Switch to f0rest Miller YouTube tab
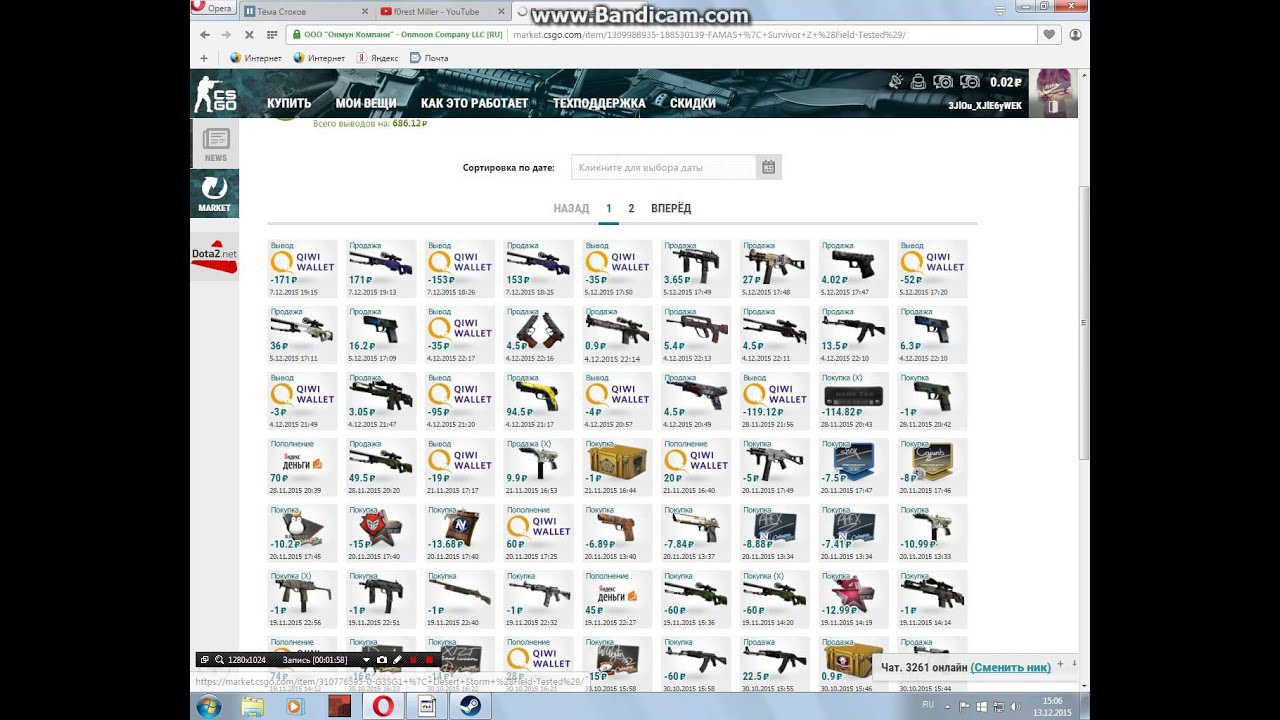This screenshot has height=720, width=1280. click(x=438, y=11)
